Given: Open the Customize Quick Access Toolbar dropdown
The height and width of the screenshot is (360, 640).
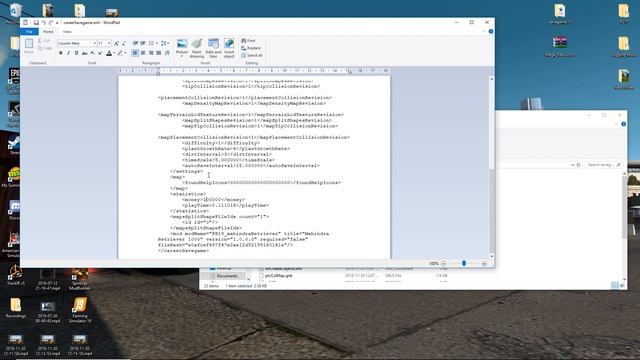Looking at the screenshot, I should click(57, 23).
